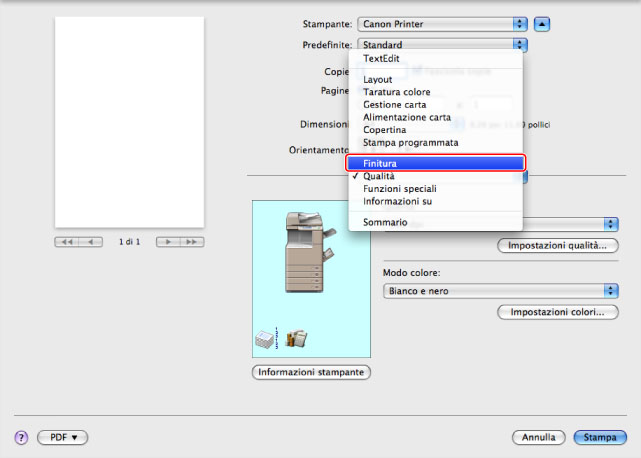Jump to the last preview page
Screen dimensions: 641x458
(191, 242)
